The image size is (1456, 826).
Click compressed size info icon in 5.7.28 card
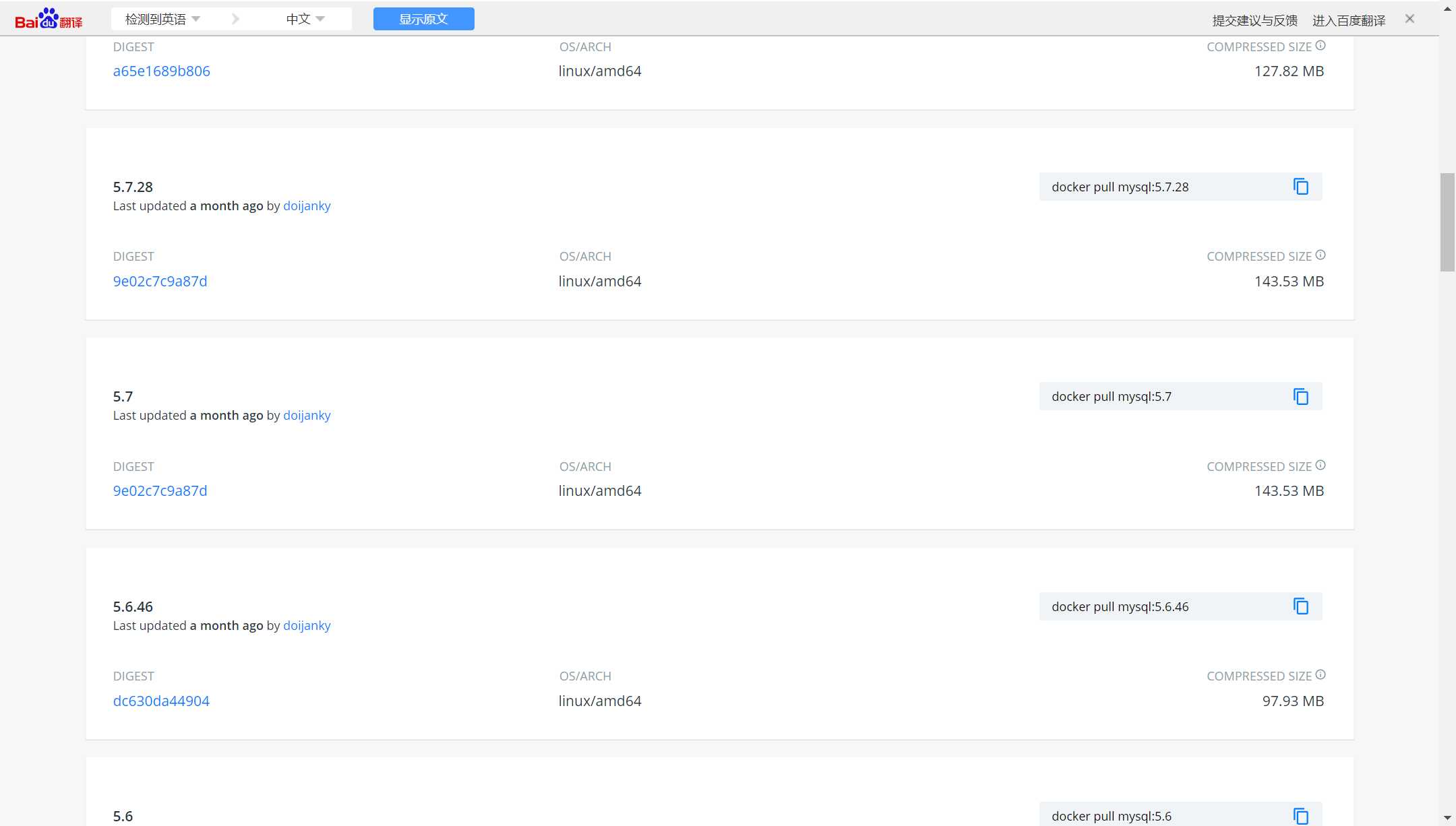click(x=1321, y=255)
